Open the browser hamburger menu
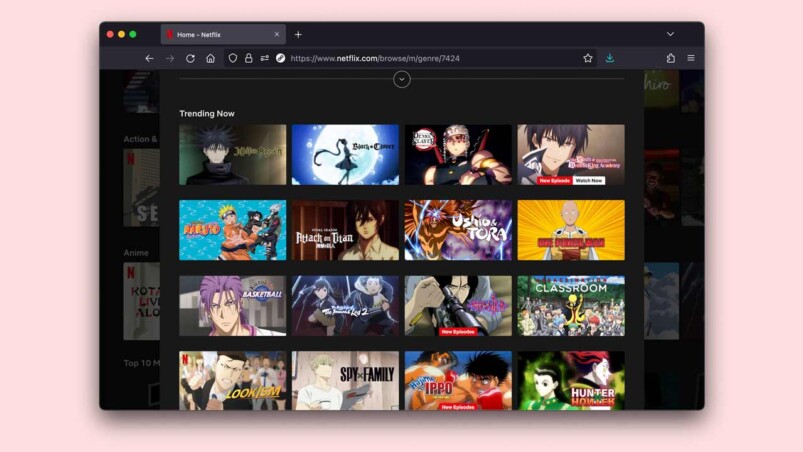 point(691,58)
